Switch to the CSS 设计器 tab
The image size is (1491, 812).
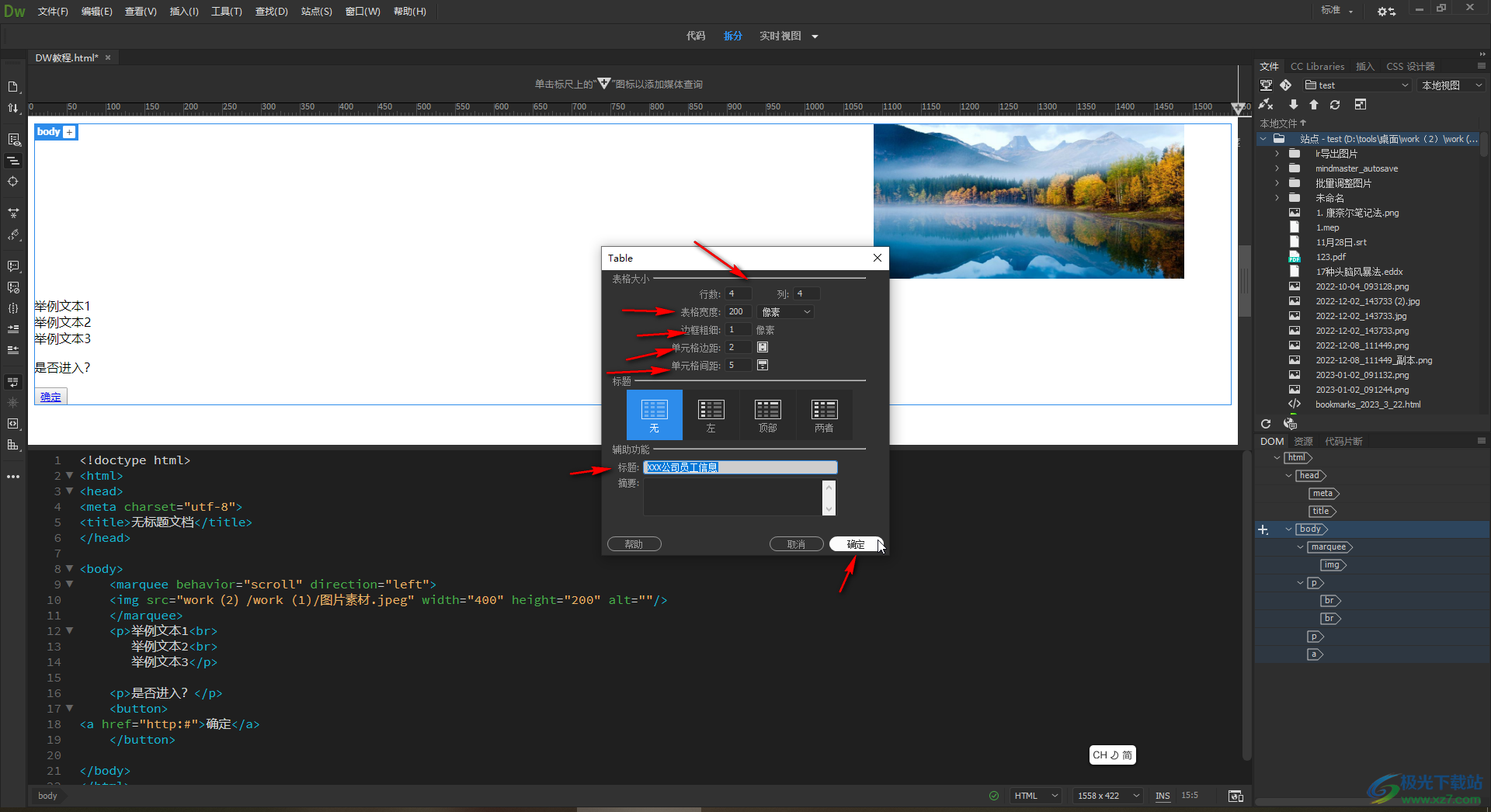click(x=1410, y=67)
